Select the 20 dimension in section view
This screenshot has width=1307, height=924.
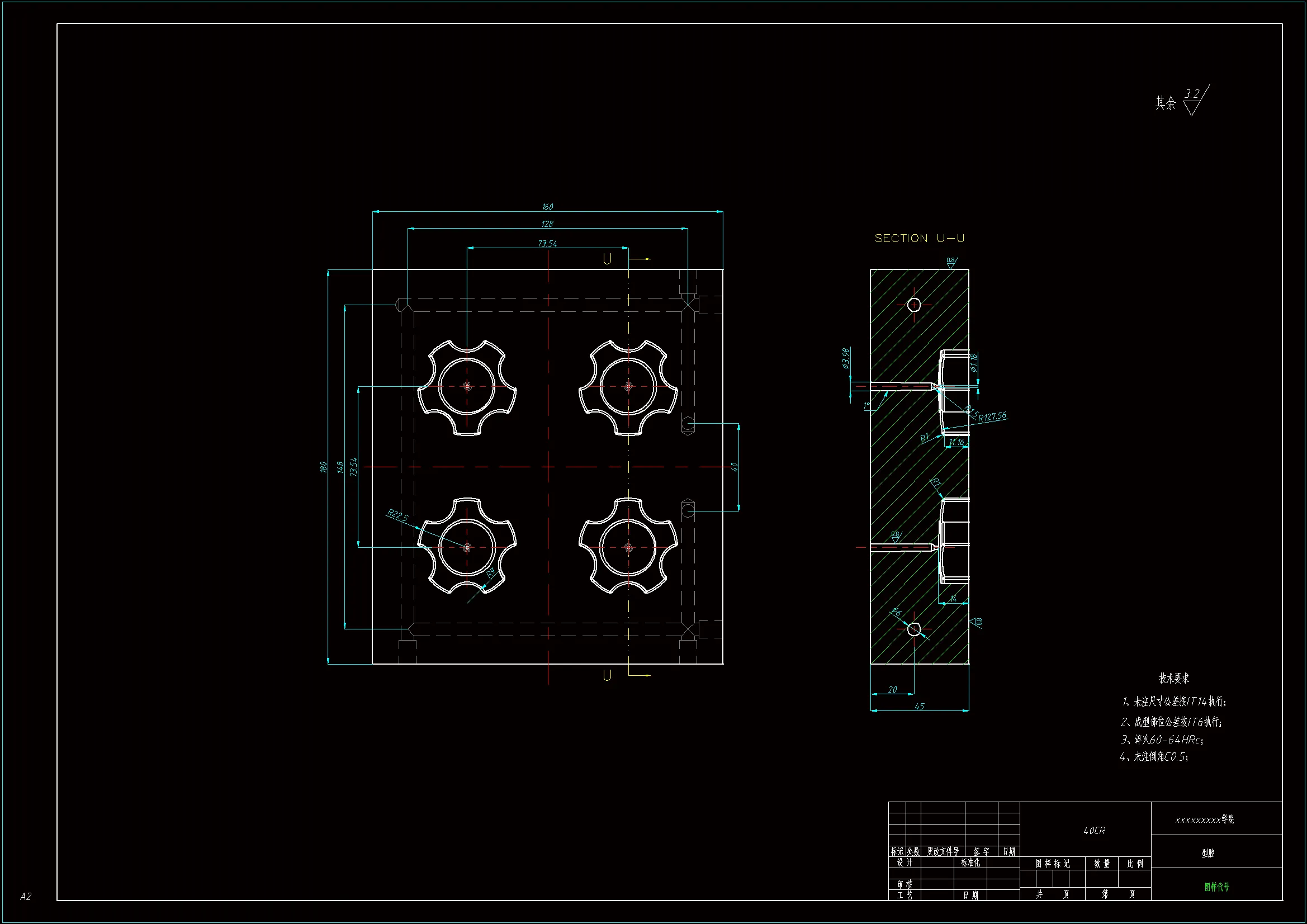[892, 689]
